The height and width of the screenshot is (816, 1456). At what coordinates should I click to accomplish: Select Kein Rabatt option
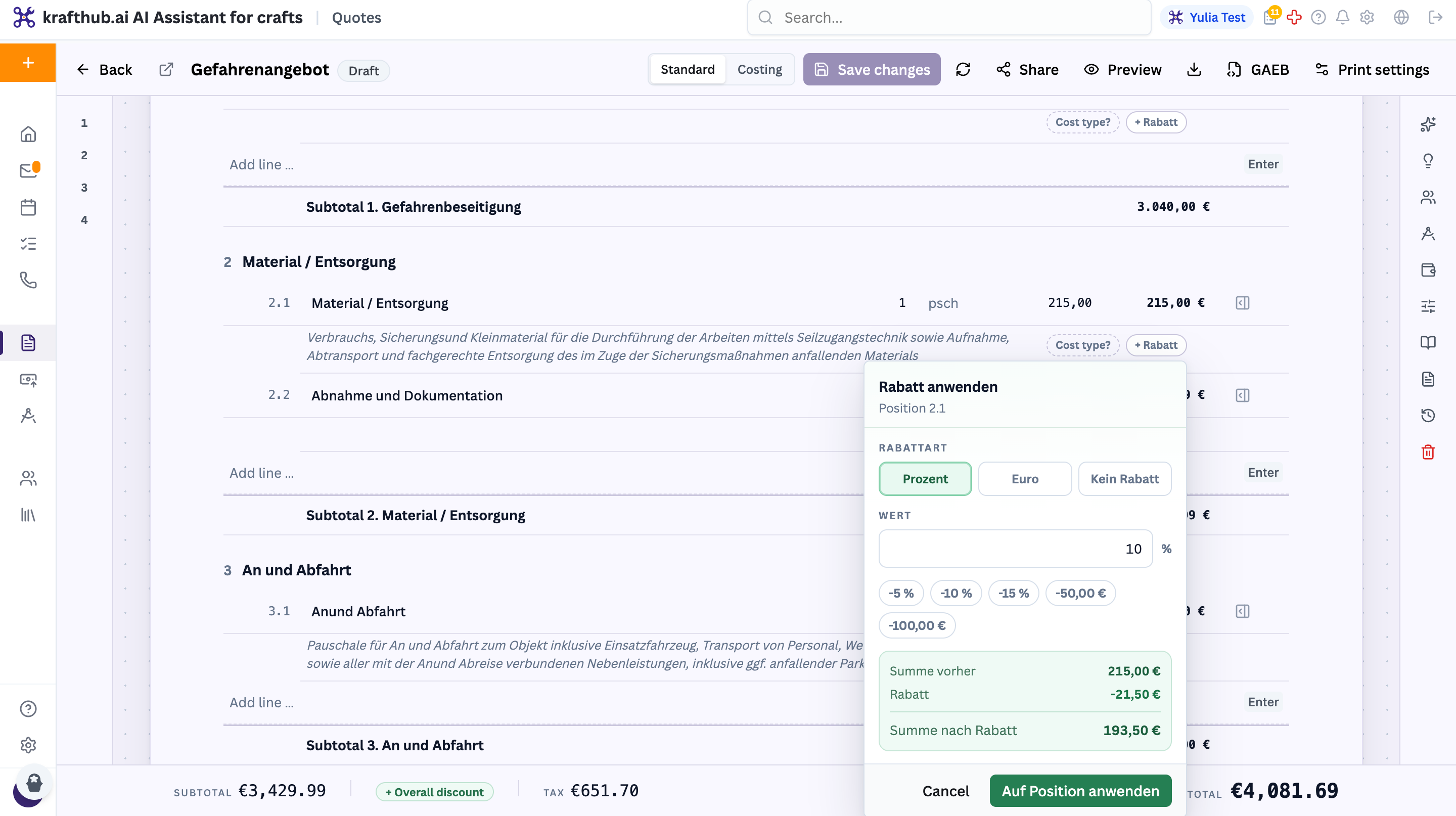tap(1124, 479)
